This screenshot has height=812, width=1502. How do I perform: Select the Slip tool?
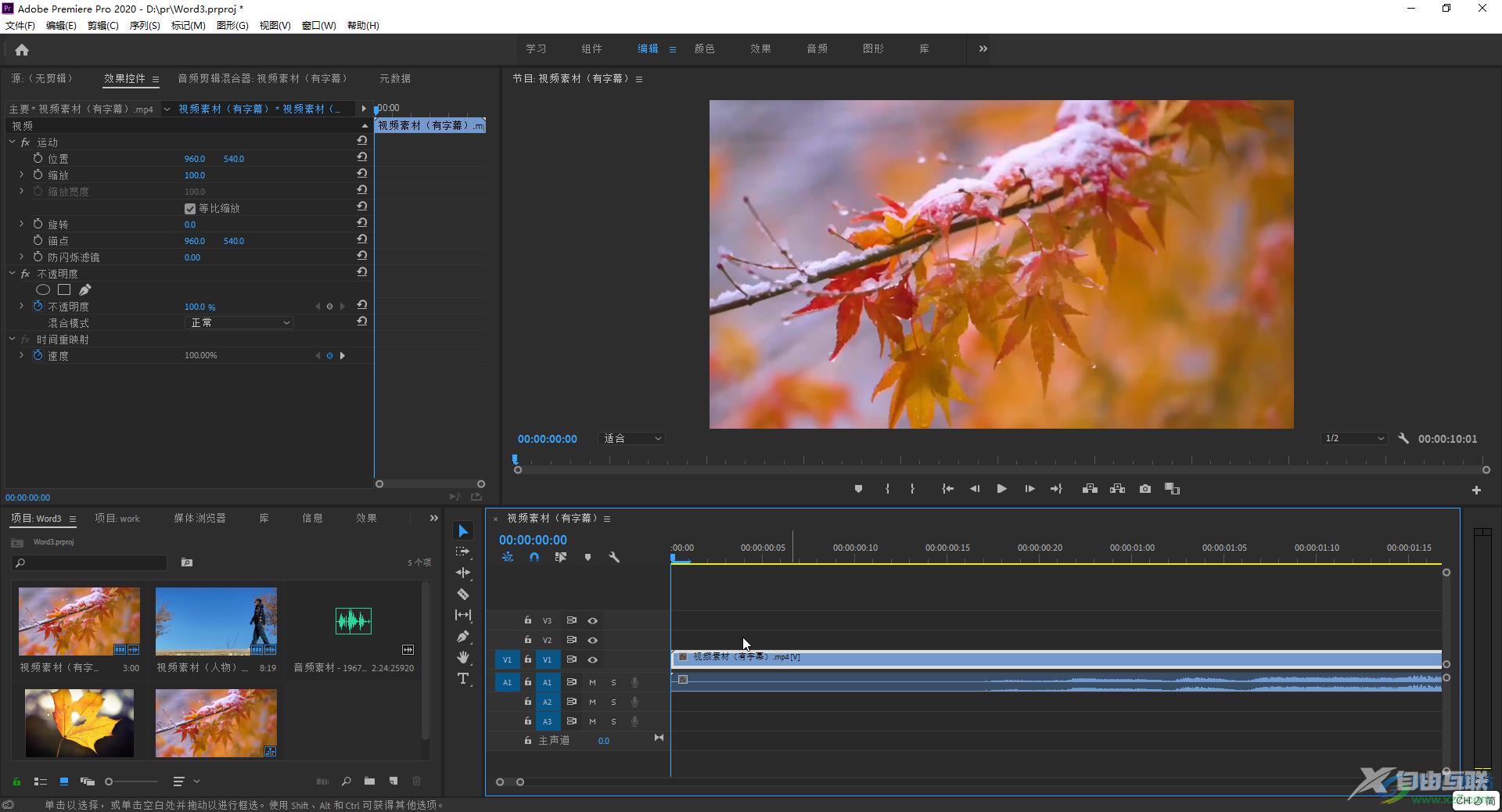tap(463, 615)
